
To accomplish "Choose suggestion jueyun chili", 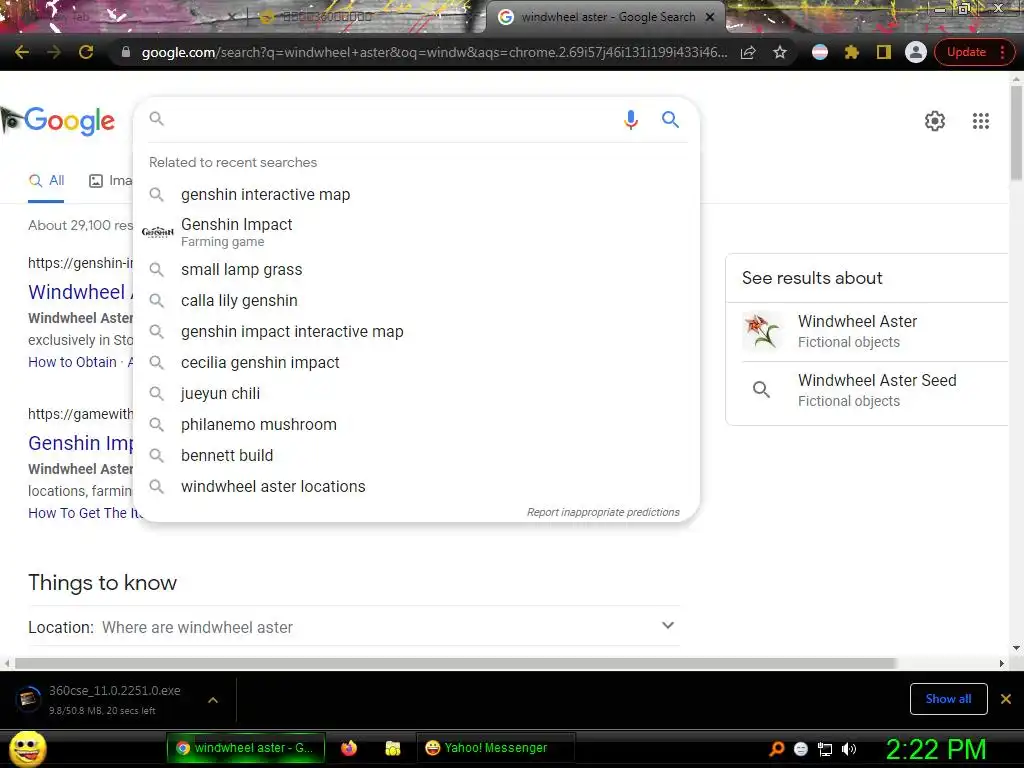I will click(416, 394).
